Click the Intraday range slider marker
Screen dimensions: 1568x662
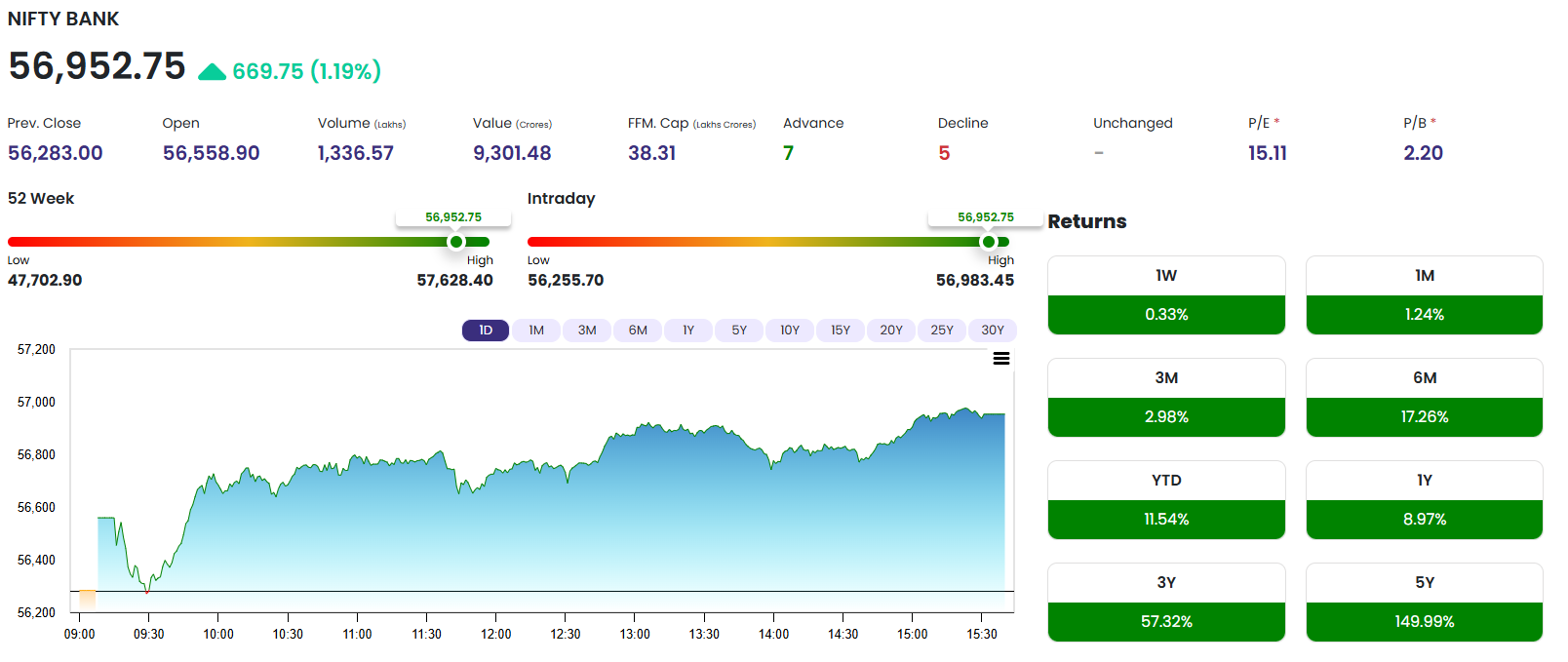click(989, 242)
